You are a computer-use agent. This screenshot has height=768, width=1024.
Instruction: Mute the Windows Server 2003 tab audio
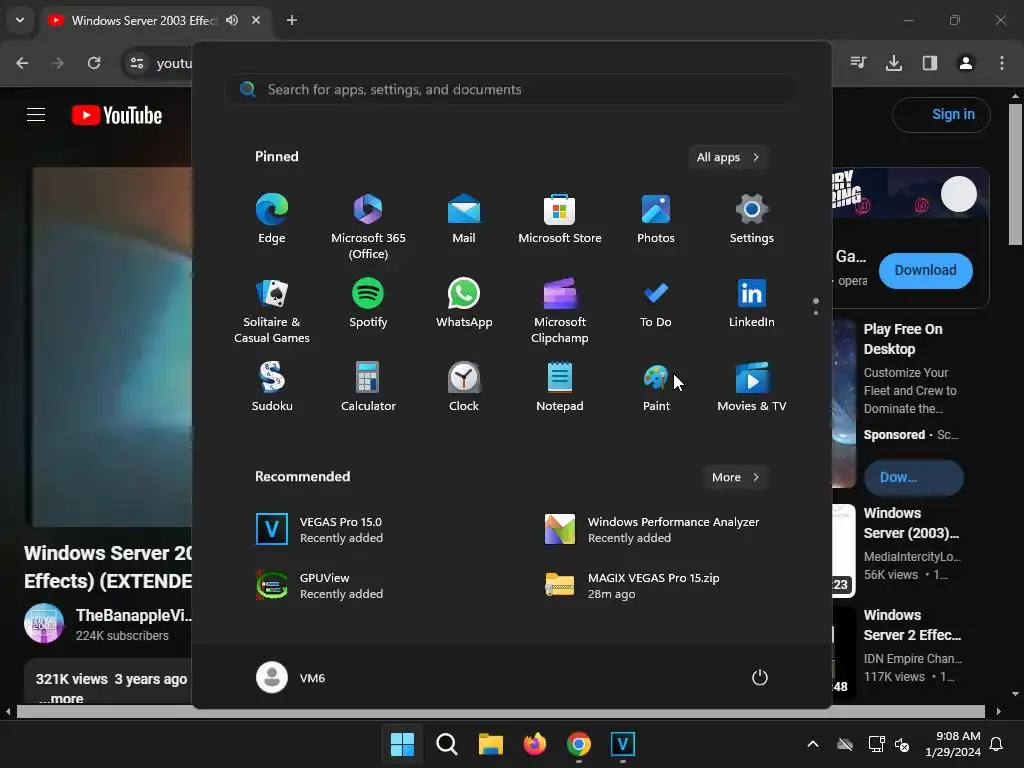tap(232, 20)
